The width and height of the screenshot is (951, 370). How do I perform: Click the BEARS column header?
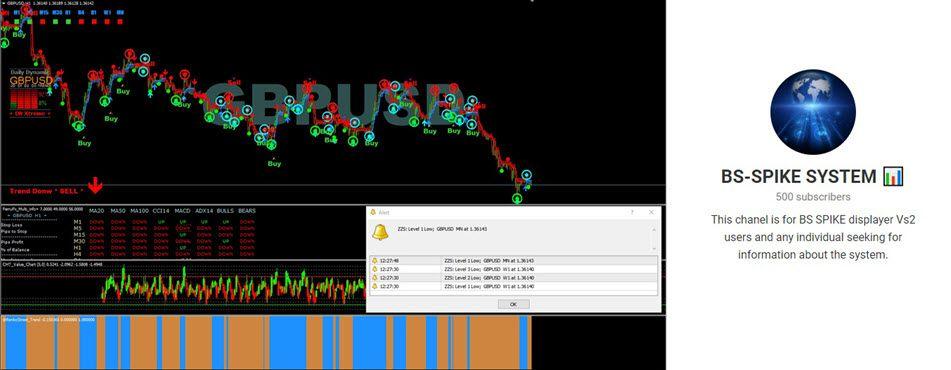click(x=246, y=211)
